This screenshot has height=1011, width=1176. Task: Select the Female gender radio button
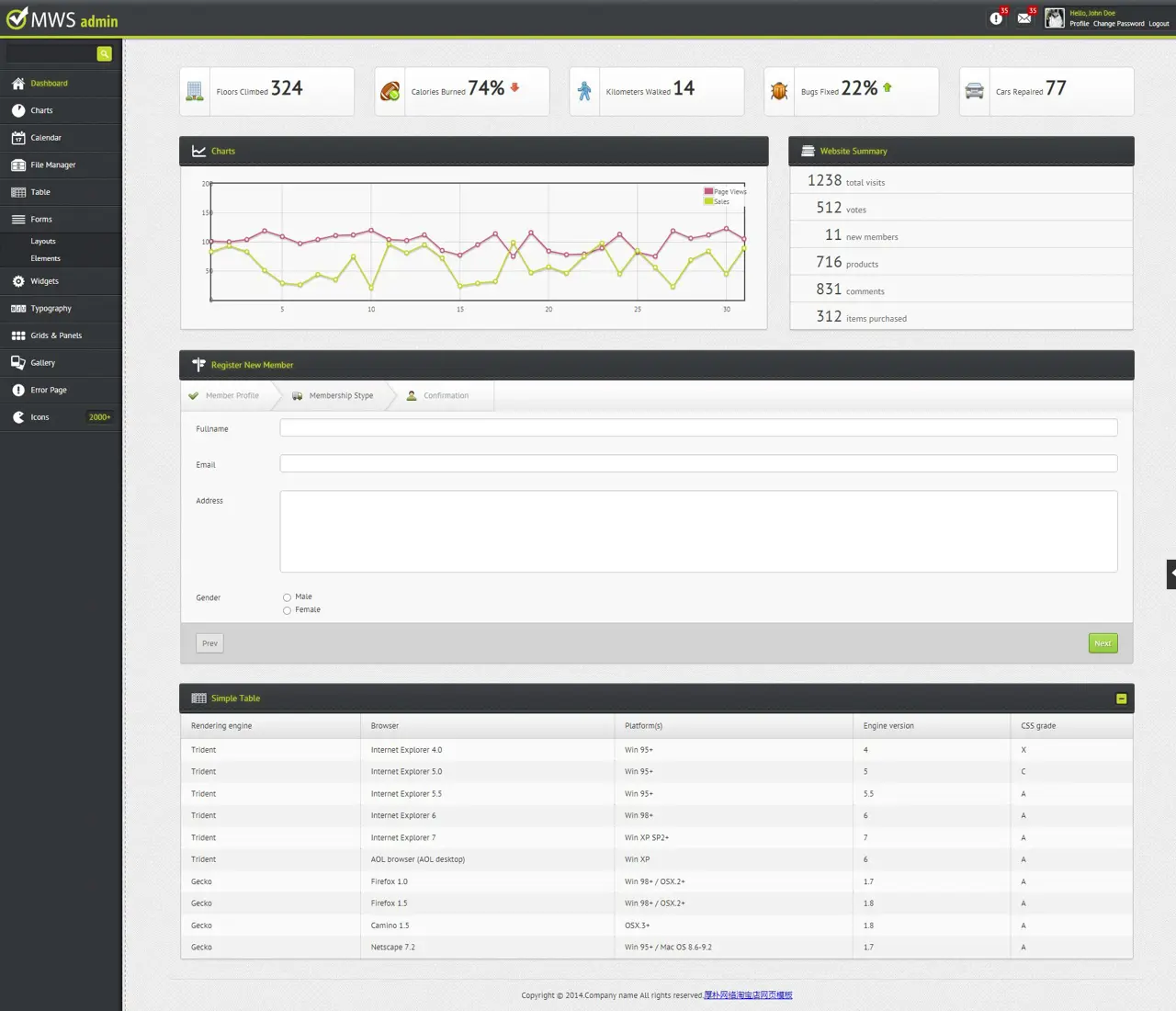[287, 610]
